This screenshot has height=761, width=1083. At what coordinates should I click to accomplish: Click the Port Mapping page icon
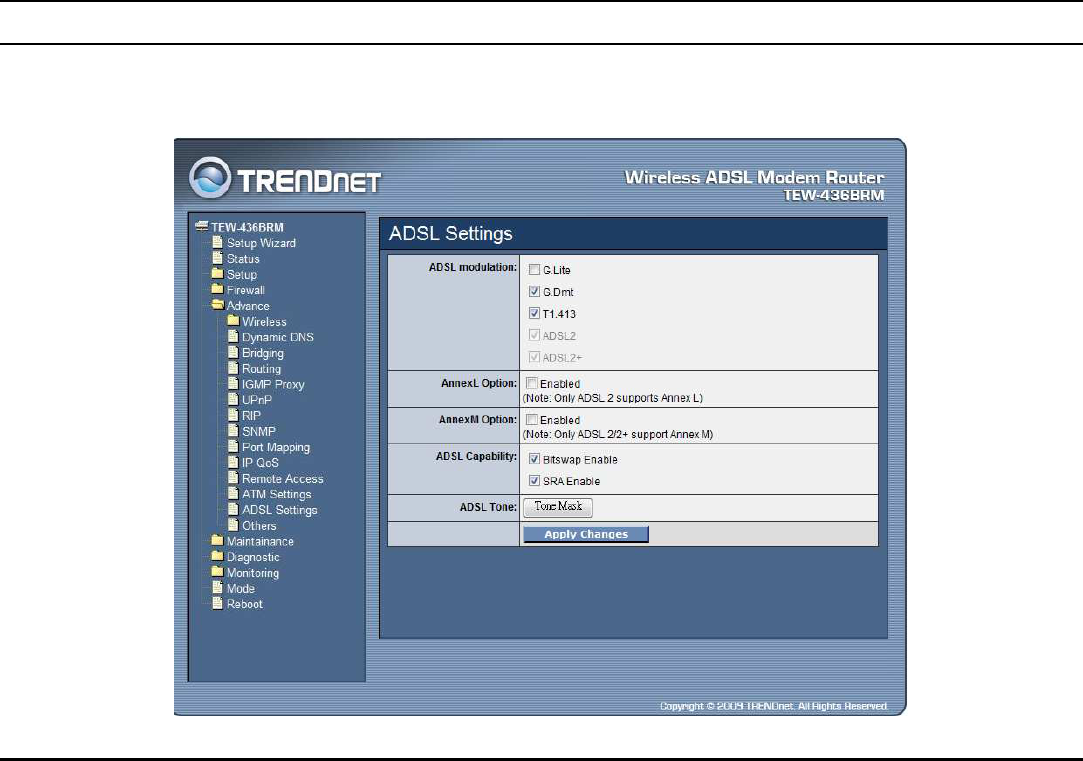click(233, 446)
